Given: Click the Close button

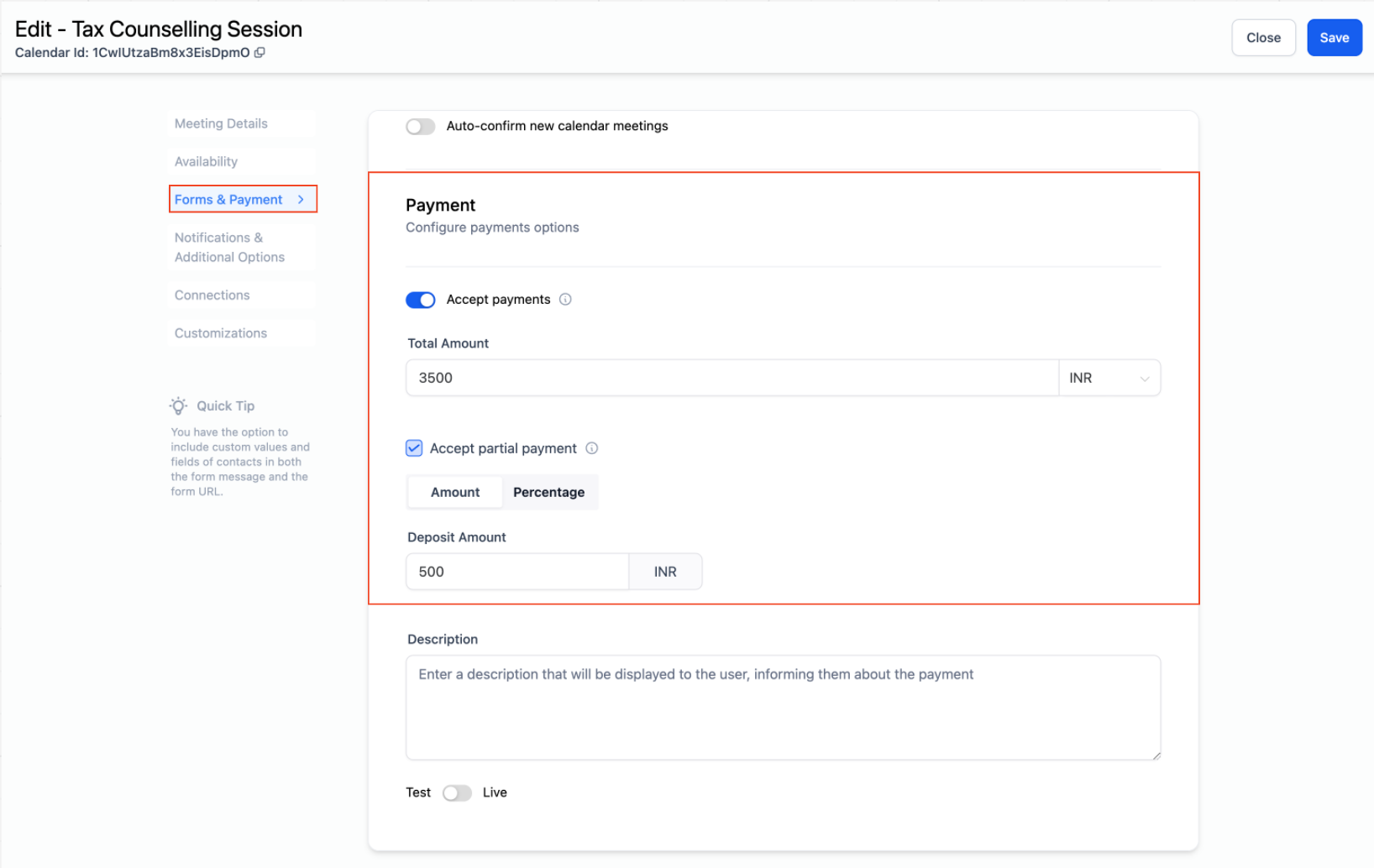Looking at the screenshot, I should pos(1262,38).
